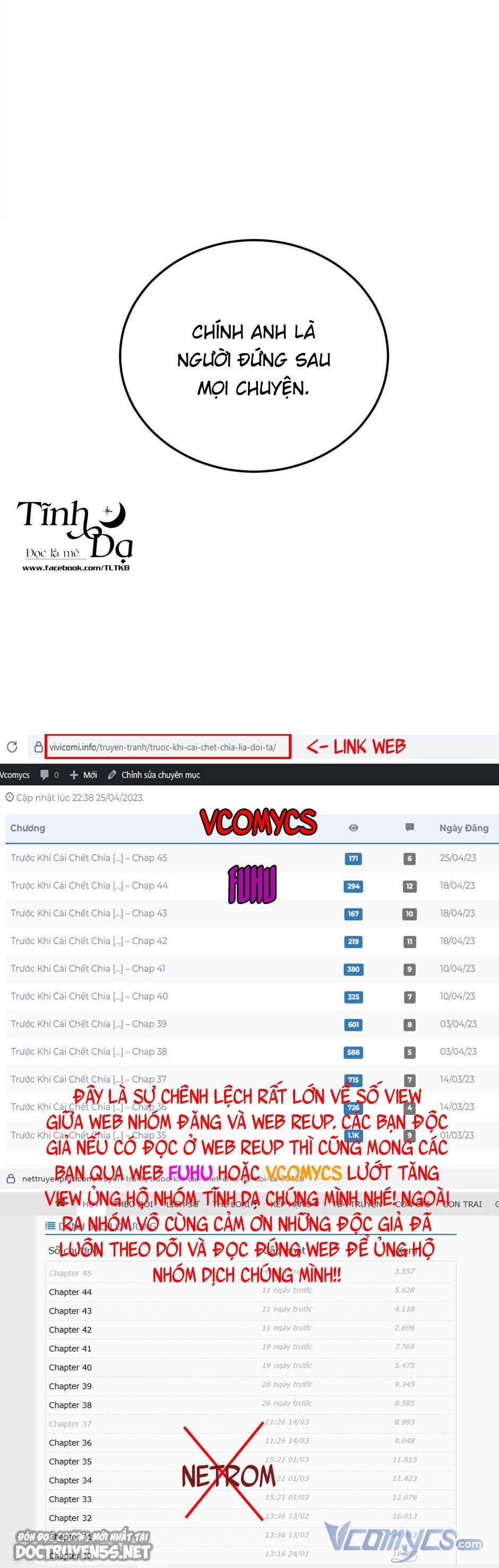Screen dimensions: 499x1568
Task: Click the comments icon in table header
Action: pyautogui.click(x=409, y=828)
